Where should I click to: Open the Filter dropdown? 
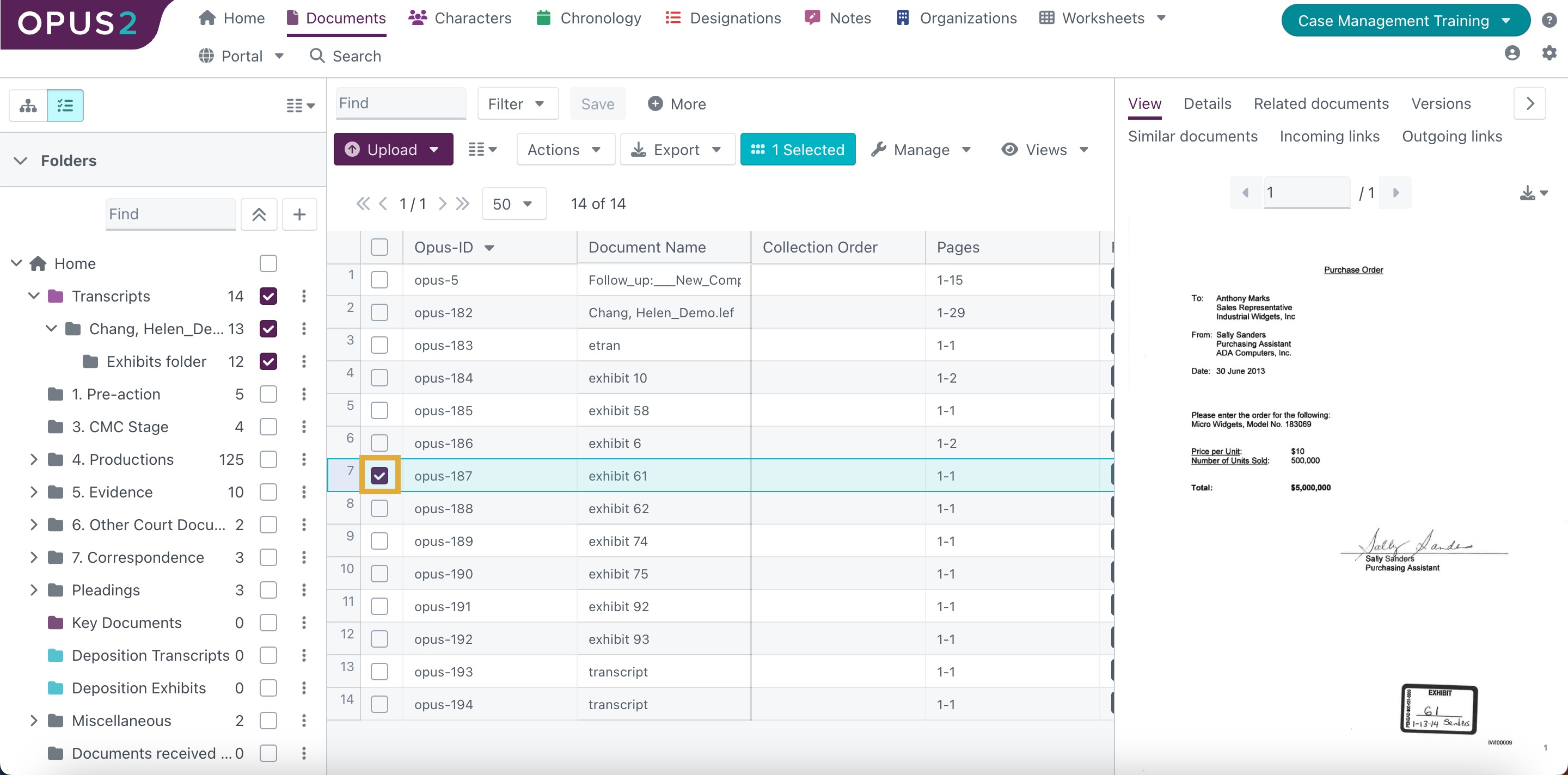click(517, 104)
